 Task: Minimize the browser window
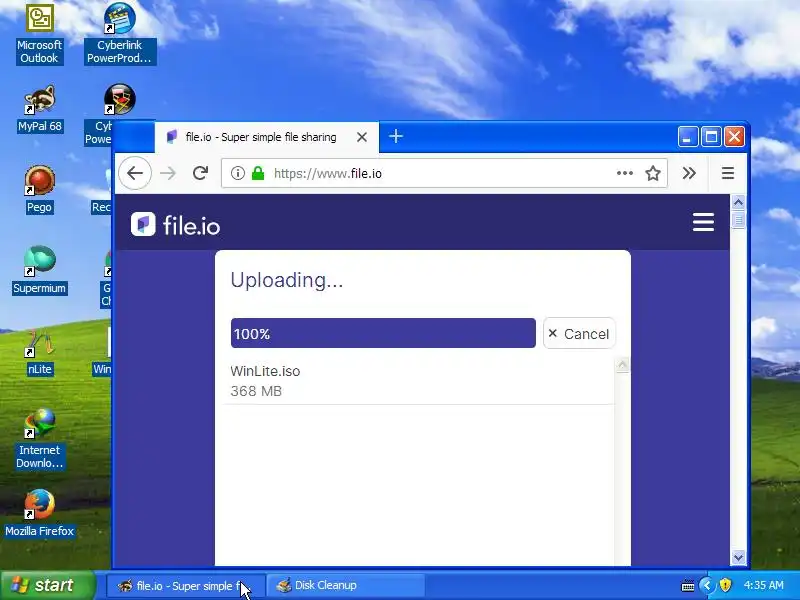point(687,137)
